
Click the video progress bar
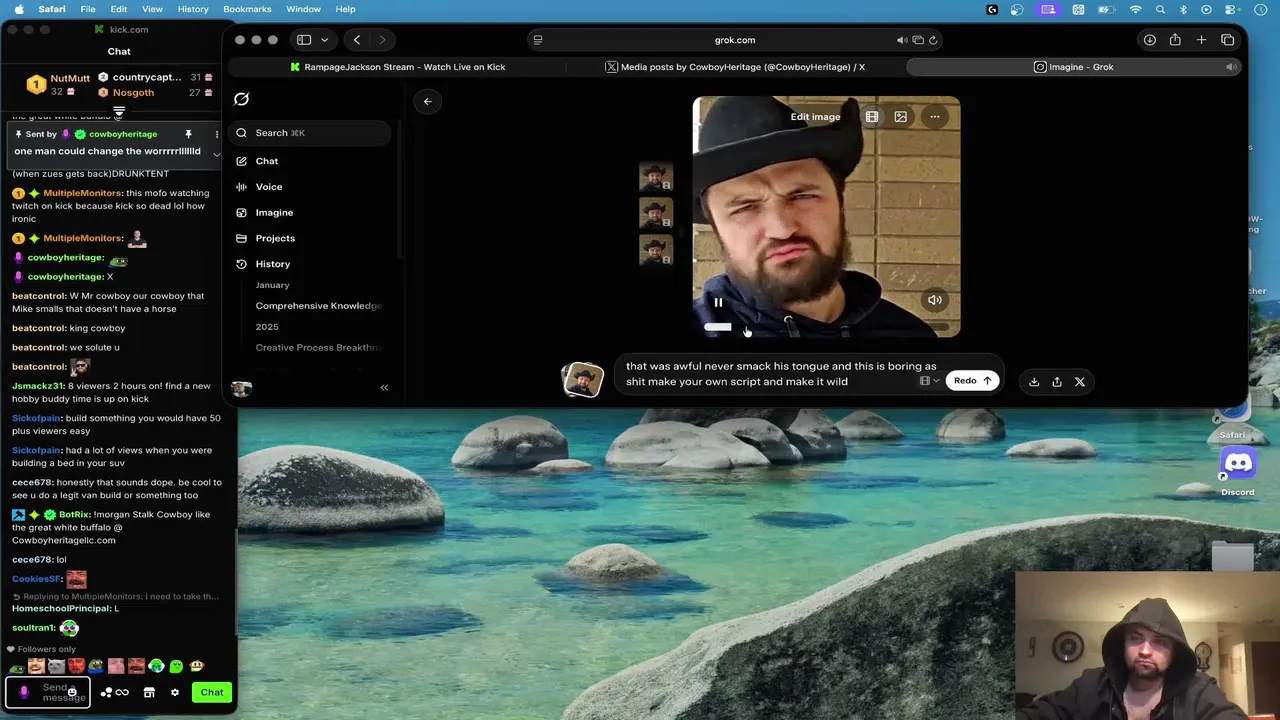[x=825, y=327]
